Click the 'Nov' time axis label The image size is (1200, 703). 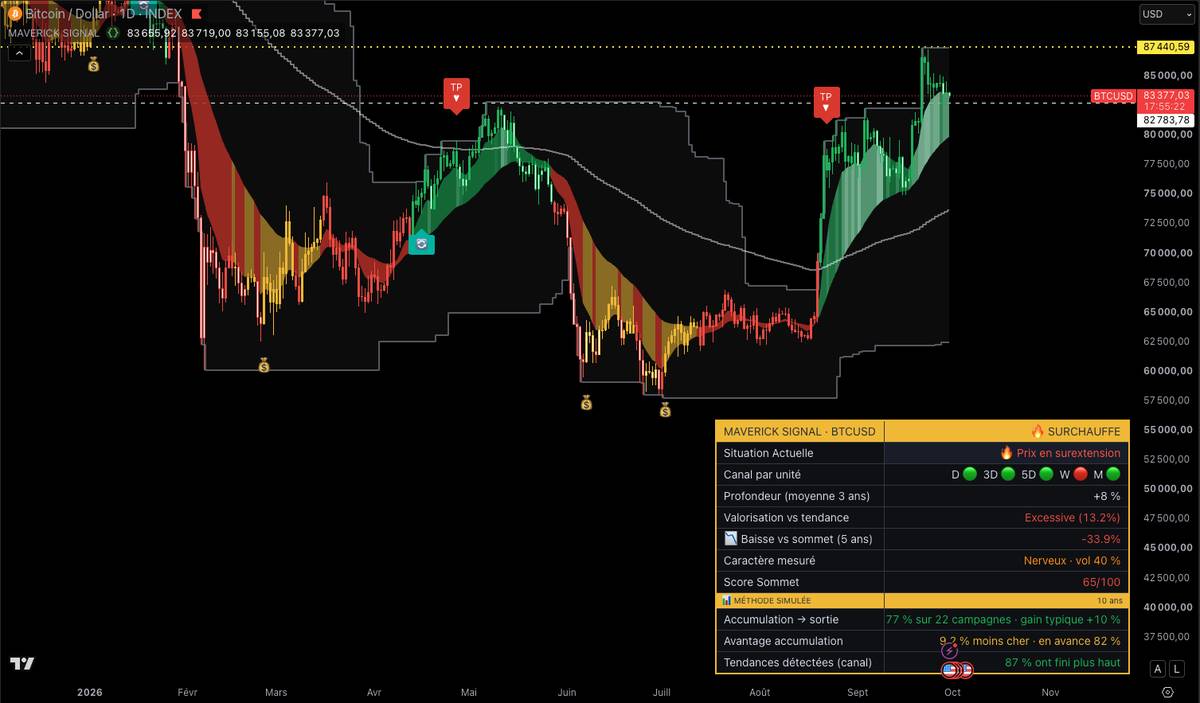[1050, 692]
